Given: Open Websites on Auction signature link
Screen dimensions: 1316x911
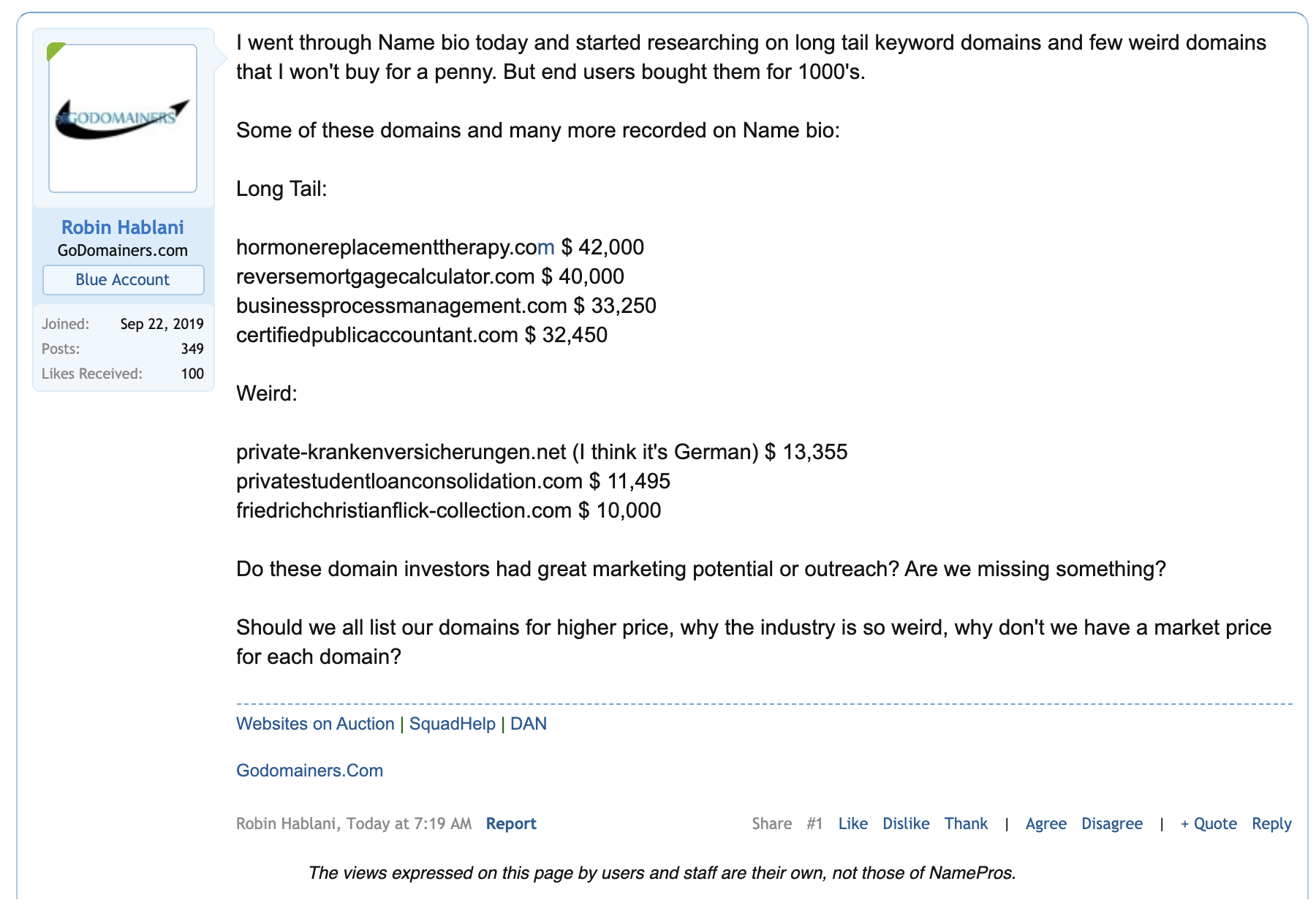Looking at the screenshot, I should (x=315, y=724).
